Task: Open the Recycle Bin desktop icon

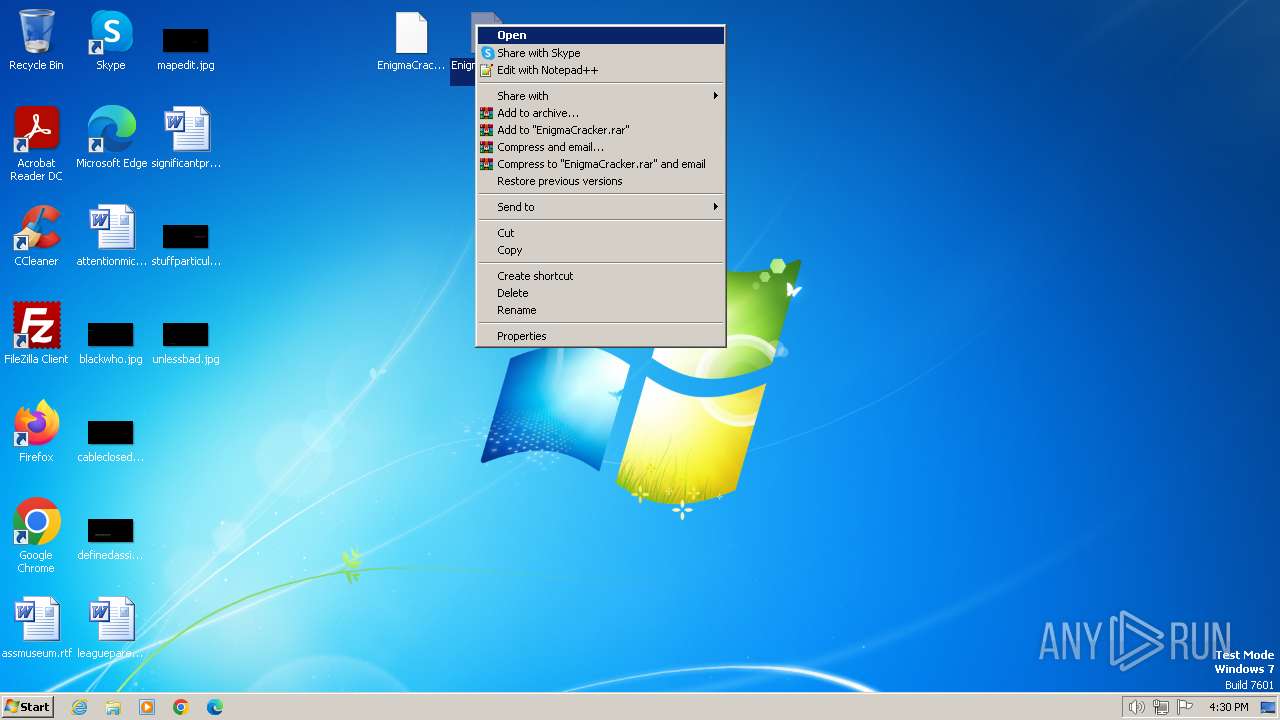Action: coord(36,40)
